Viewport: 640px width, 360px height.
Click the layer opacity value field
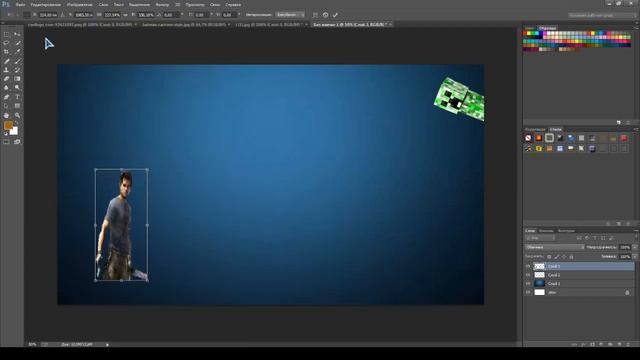tap(624, 247)
